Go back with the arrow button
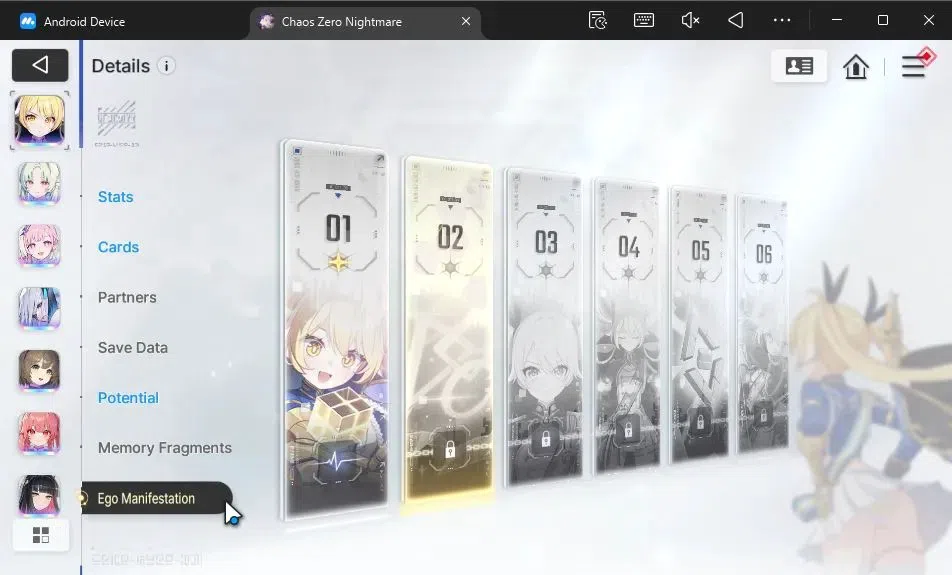This screenshot has width=952, height=575. click(40, 65)
